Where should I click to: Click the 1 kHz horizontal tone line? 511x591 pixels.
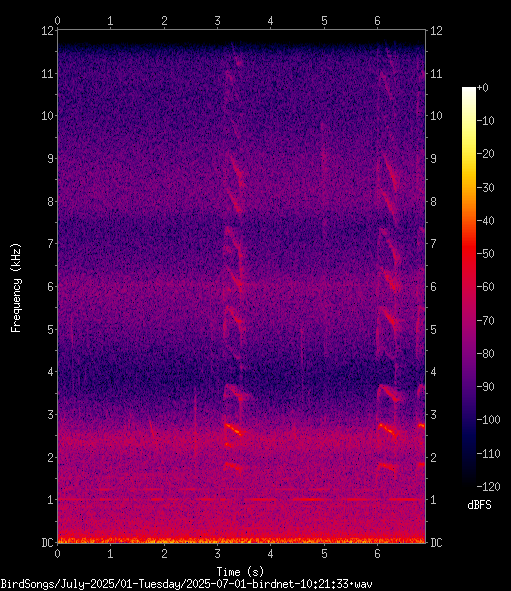point(241,499)
